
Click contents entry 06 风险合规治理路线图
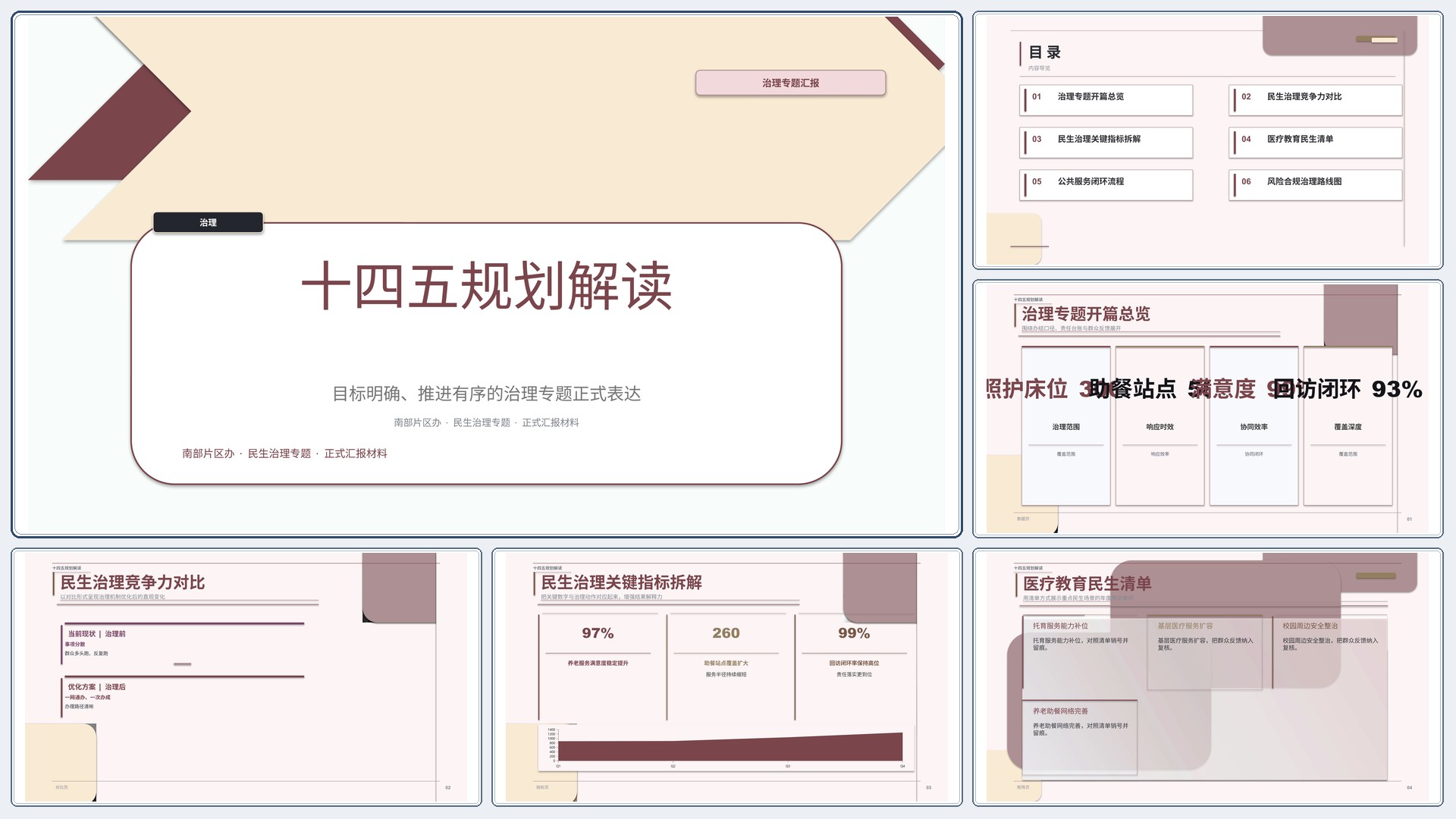point(1316,184)
